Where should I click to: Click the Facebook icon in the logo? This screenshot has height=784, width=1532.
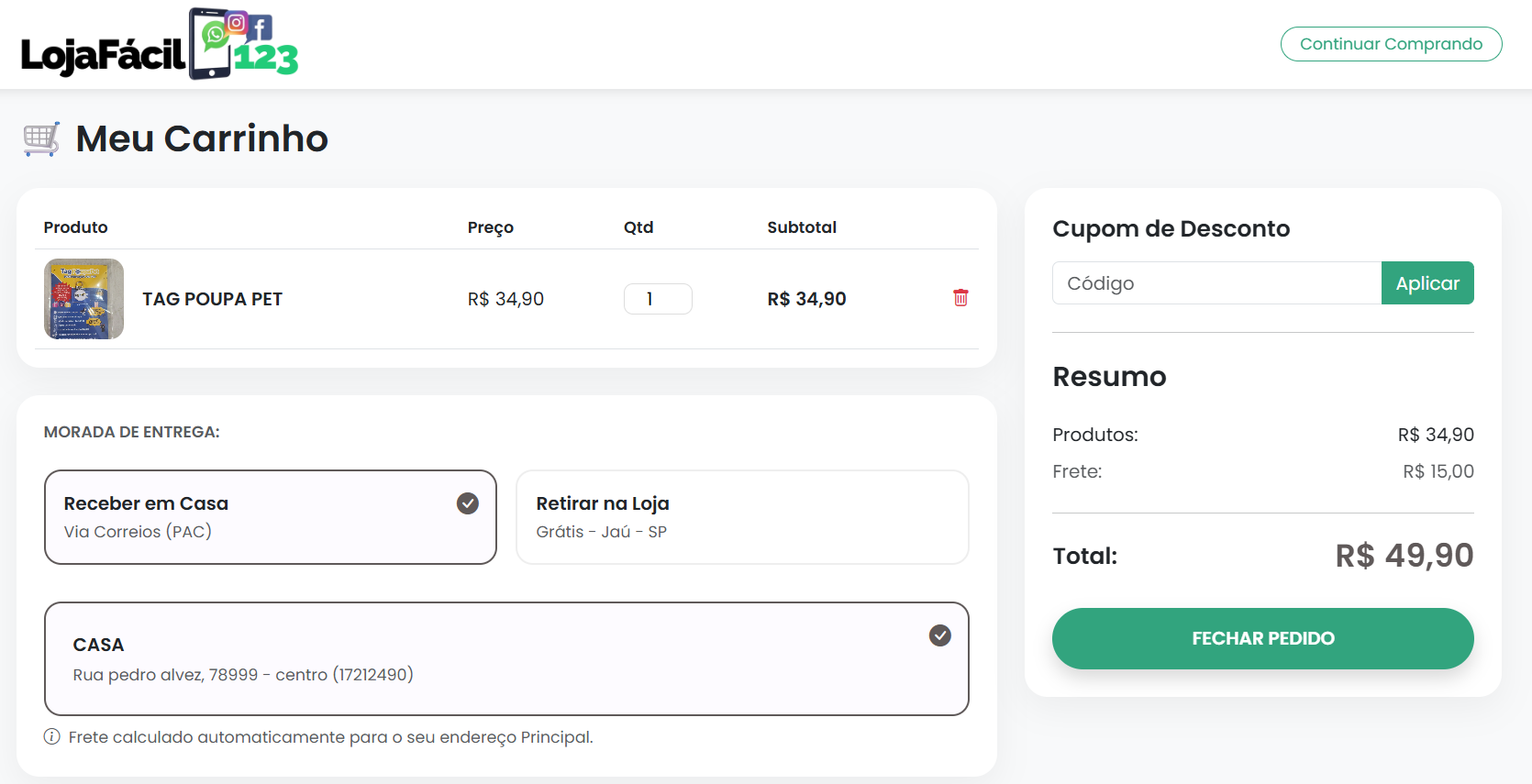pyautogui.click(x=261, y=28)
